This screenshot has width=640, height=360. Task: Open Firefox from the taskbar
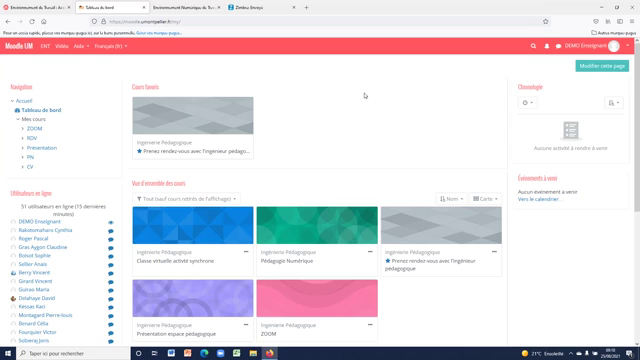pyautogui.click(x=269, y=353)
